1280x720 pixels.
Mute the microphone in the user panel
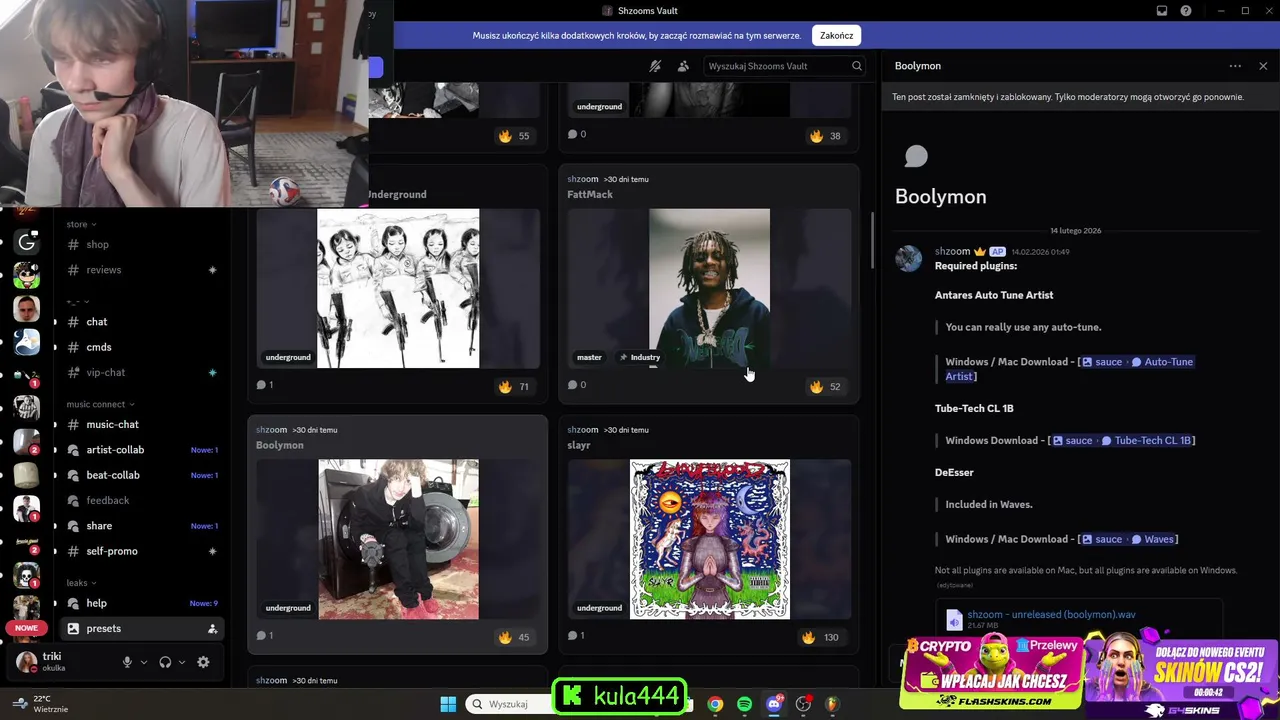[x=127, y=662]
